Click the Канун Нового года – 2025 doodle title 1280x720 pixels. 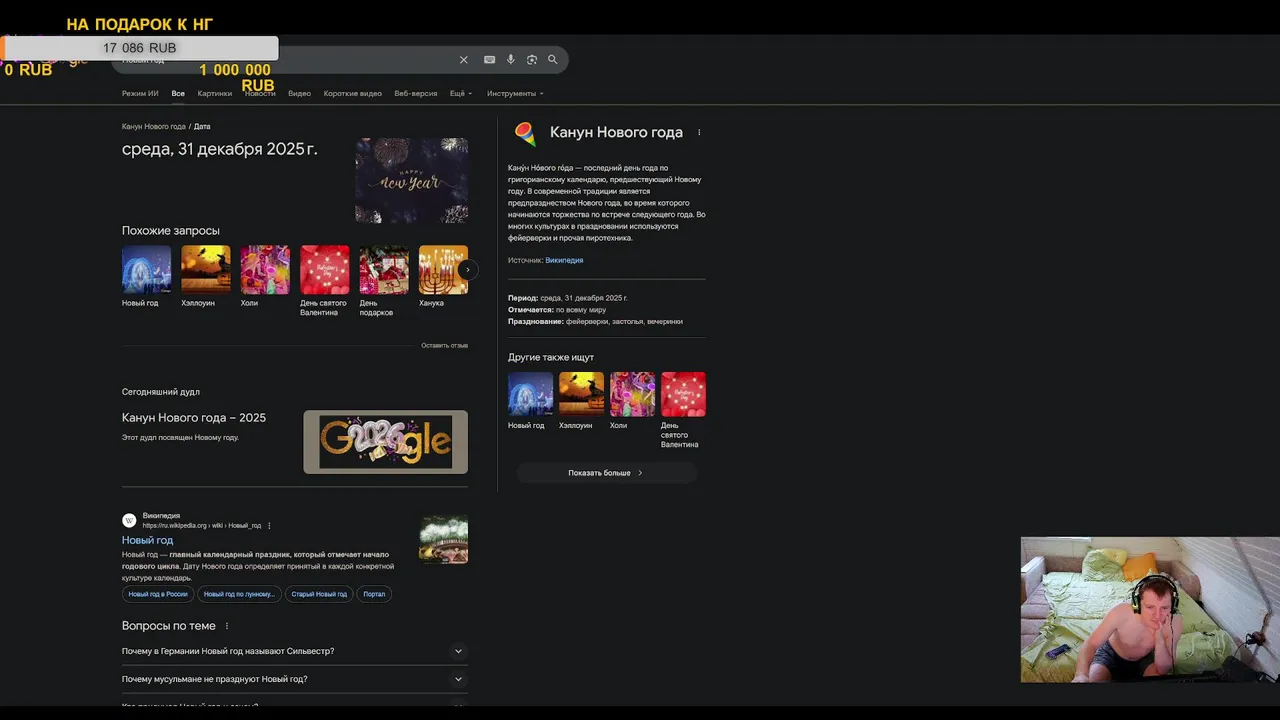click(194, 418)
